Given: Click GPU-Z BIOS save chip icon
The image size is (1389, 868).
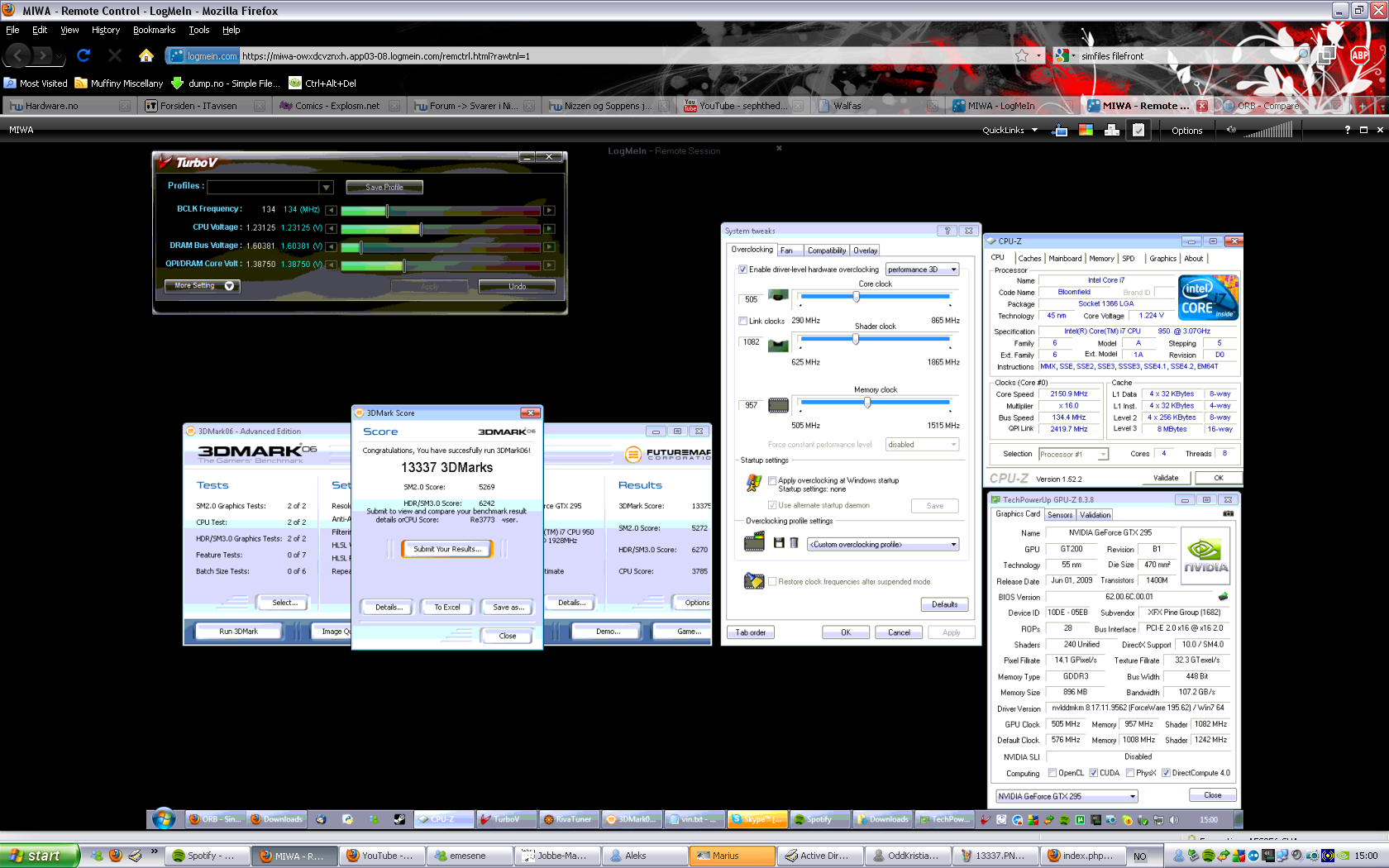Looking at the screenshot, I should point(1223,596).
